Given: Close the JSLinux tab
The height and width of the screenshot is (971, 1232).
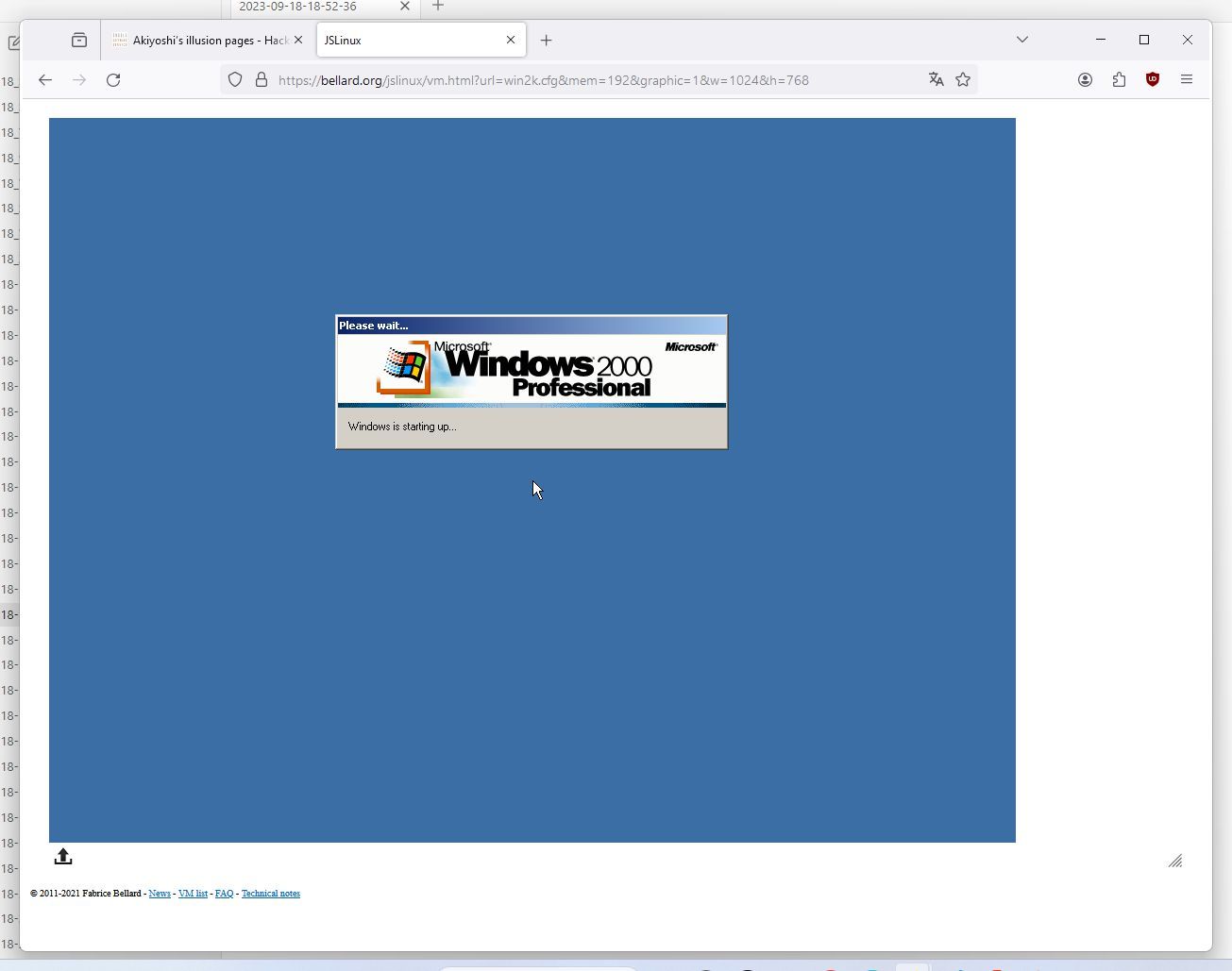Looking at the screenshot, I should 511,41.
